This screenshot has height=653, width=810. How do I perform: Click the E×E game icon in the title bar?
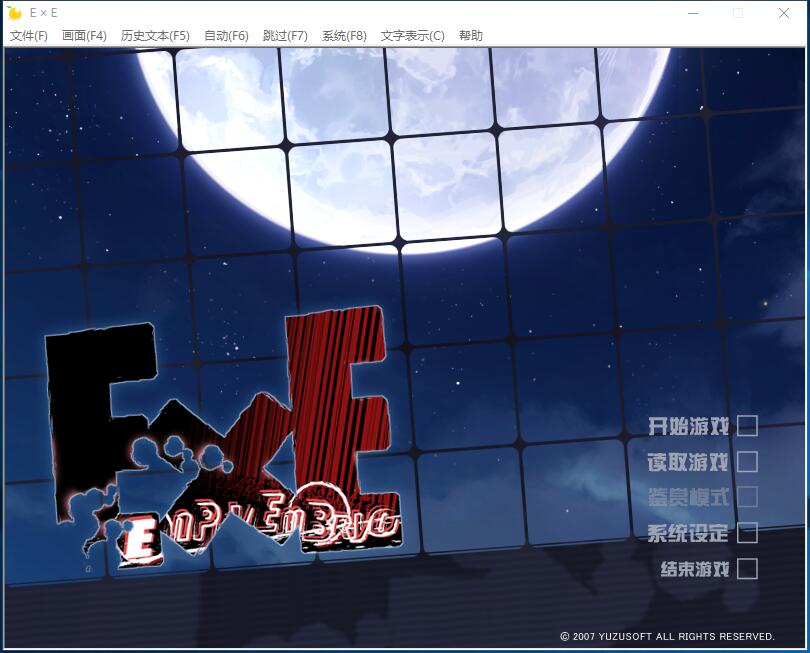(x=15, y=13)
